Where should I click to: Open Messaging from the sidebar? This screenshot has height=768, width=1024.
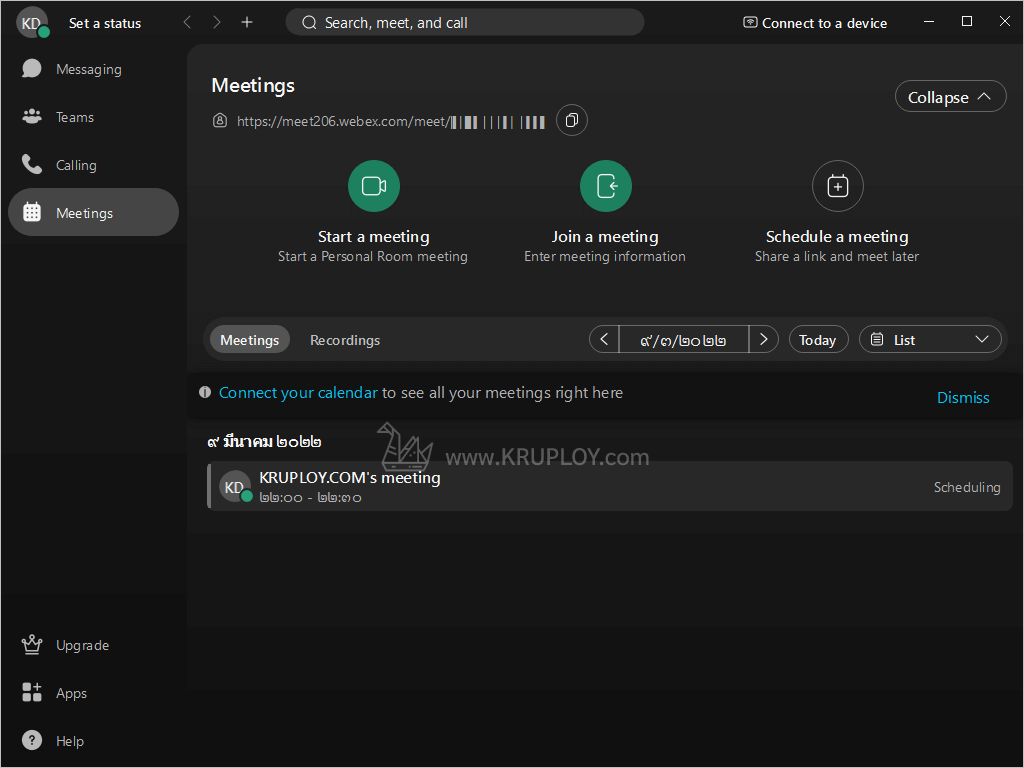[x=93, y=69]
